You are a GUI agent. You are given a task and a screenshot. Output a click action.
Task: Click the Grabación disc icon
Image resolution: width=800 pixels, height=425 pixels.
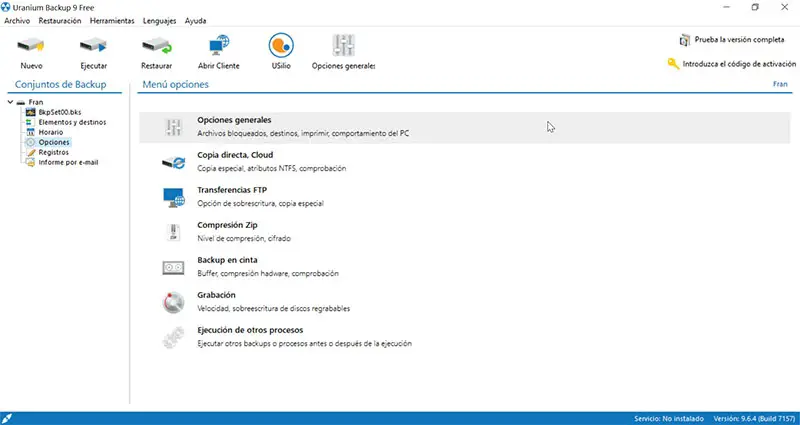click(173, 303)
